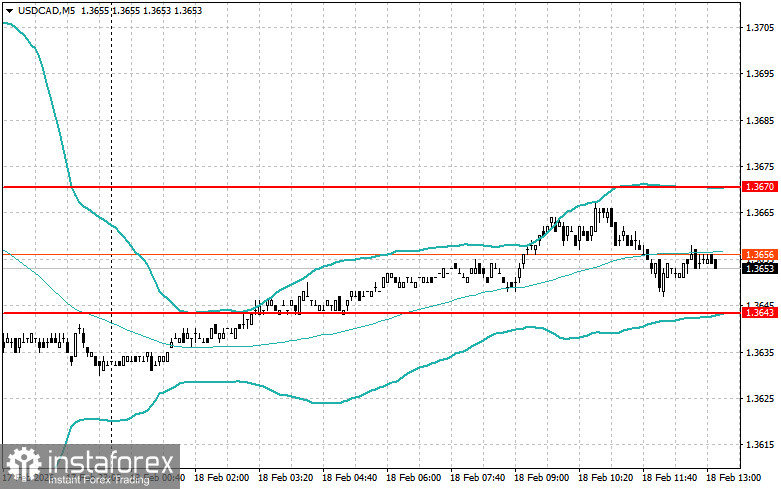Click the 1.3695 price scale value
This screenshot has height=489, width=781.
click(761, 74)
